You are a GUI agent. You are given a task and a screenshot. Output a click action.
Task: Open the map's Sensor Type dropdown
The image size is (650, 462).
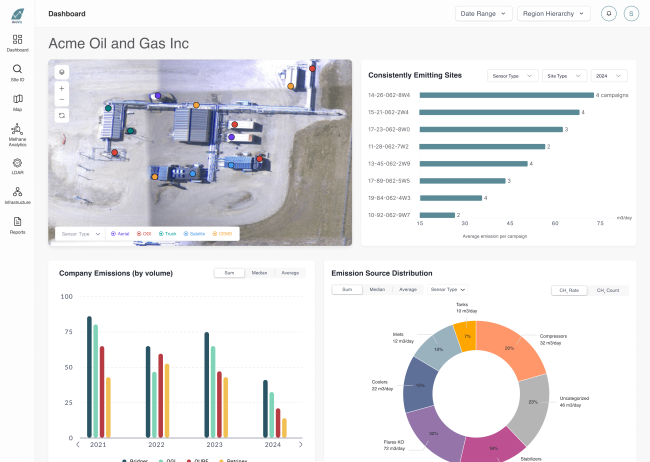(80, 234)
